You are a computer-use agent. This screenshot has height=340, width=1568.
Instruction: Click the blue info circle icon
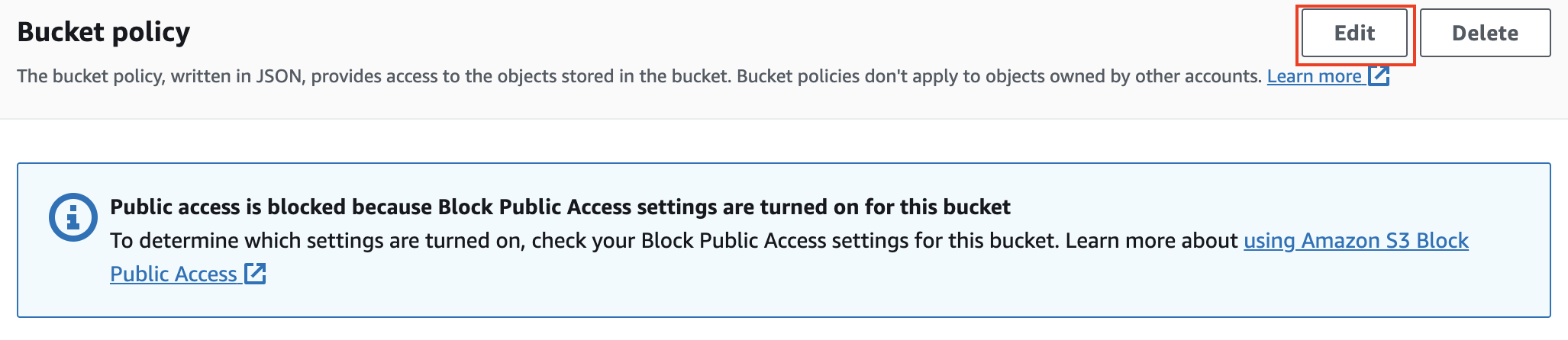73,217
